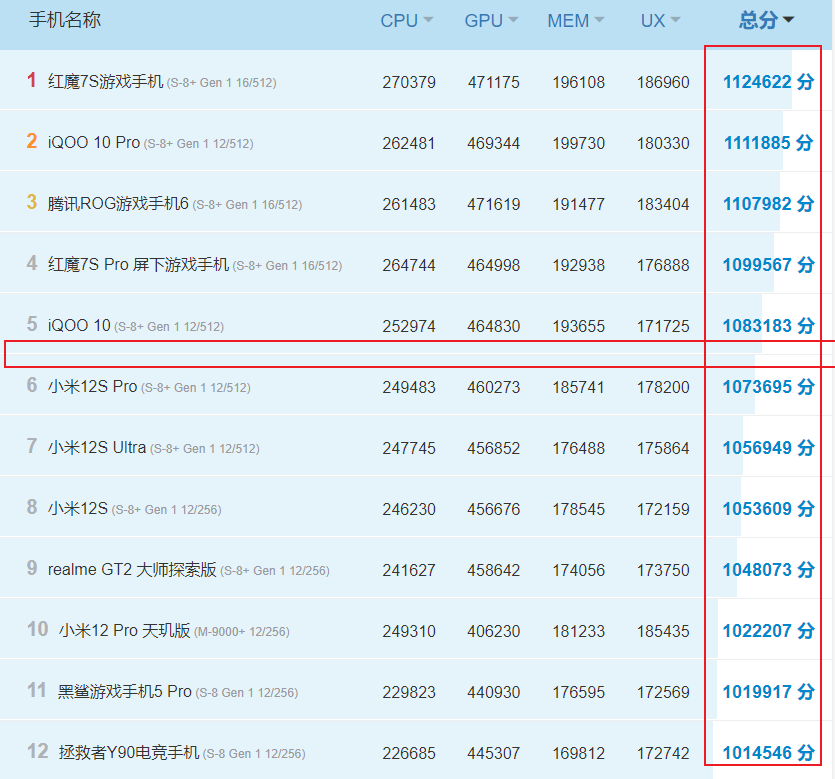This screenshot has height=779, width=835.
Task: Click the 手机名称 column header
Action: point(64,20)
